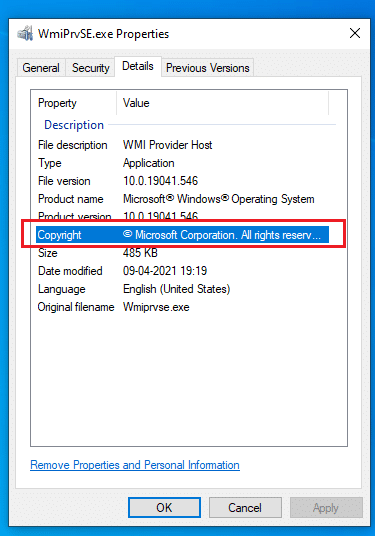Select the File version row
The image size is (375, 536).
pyautogui.click(x=183, y=181)
